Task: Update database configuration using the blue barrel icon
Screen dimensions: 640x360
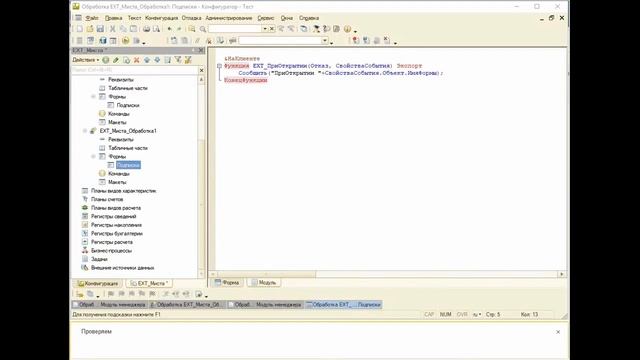Action: click(x=103, y=40)
